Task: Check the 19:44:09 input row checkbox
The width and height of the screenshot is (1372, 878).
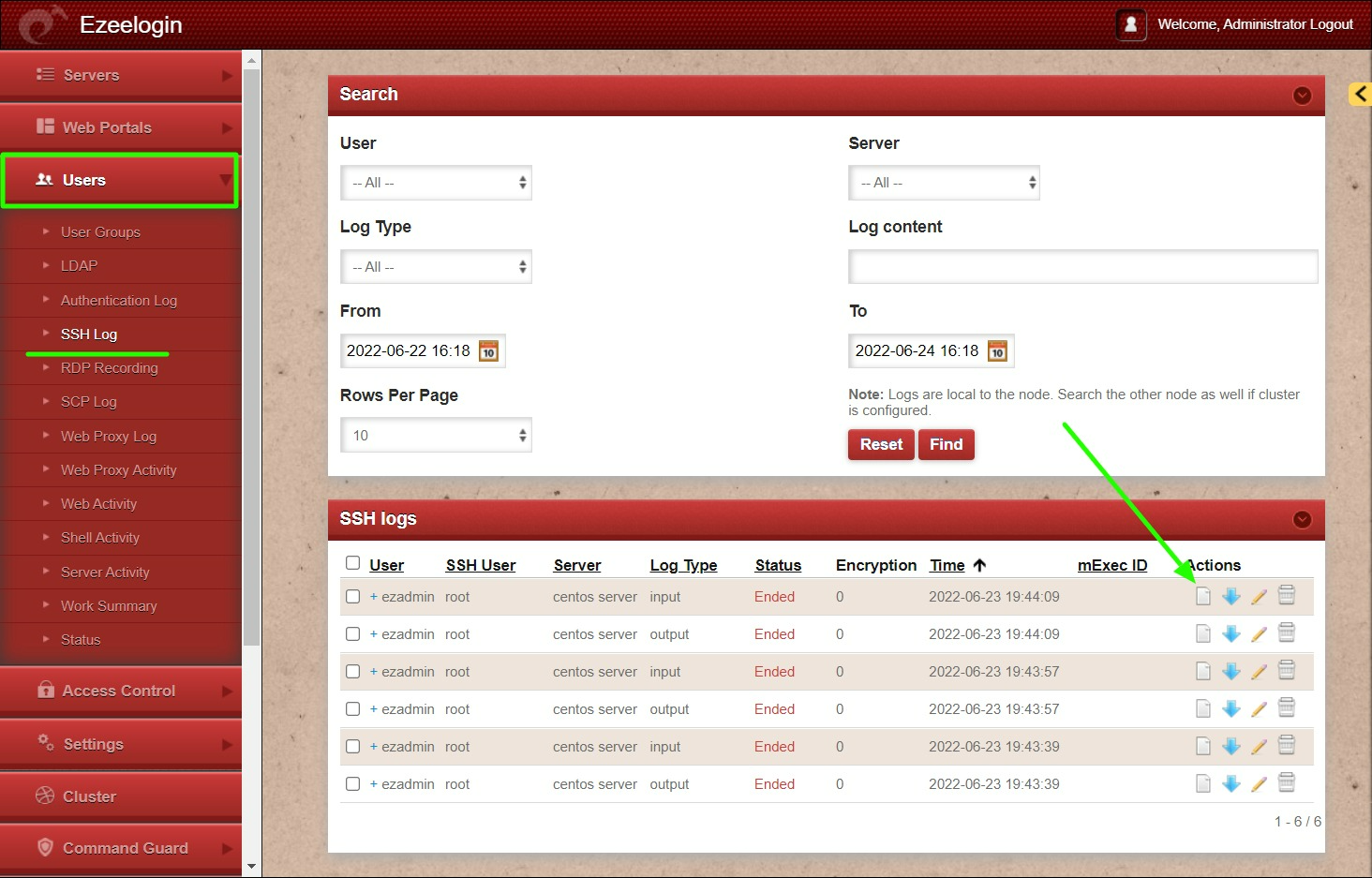Action: point(352,596)
